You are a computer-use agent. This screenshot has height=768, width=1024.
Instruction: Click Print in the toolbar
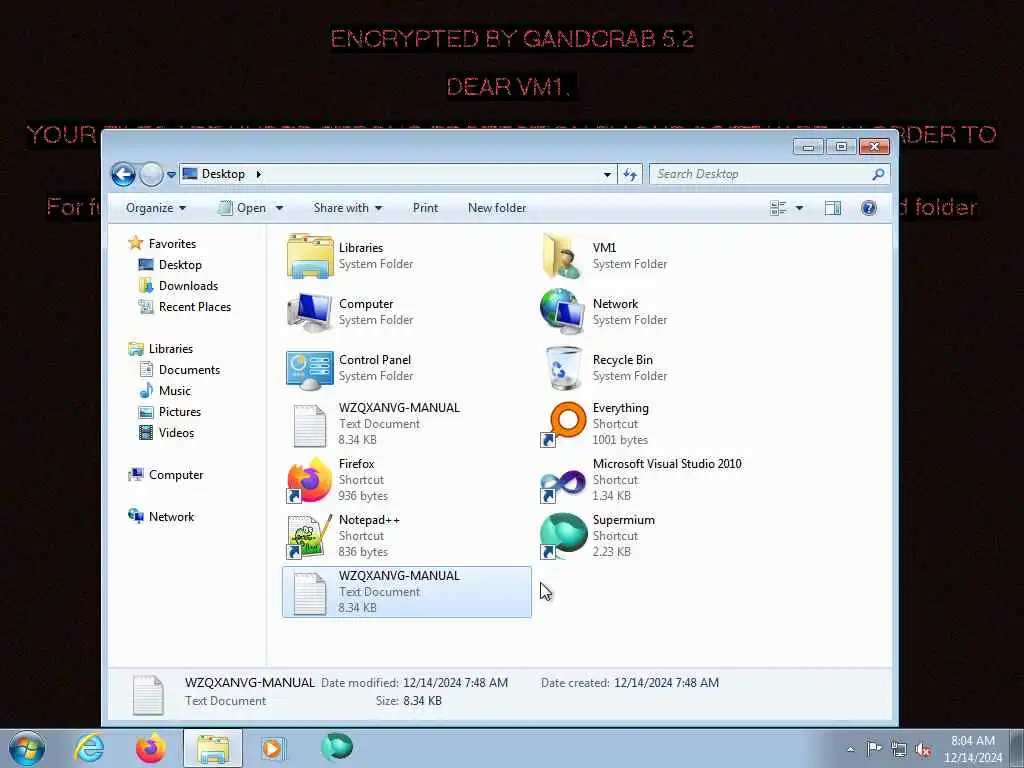pos(425,208)
